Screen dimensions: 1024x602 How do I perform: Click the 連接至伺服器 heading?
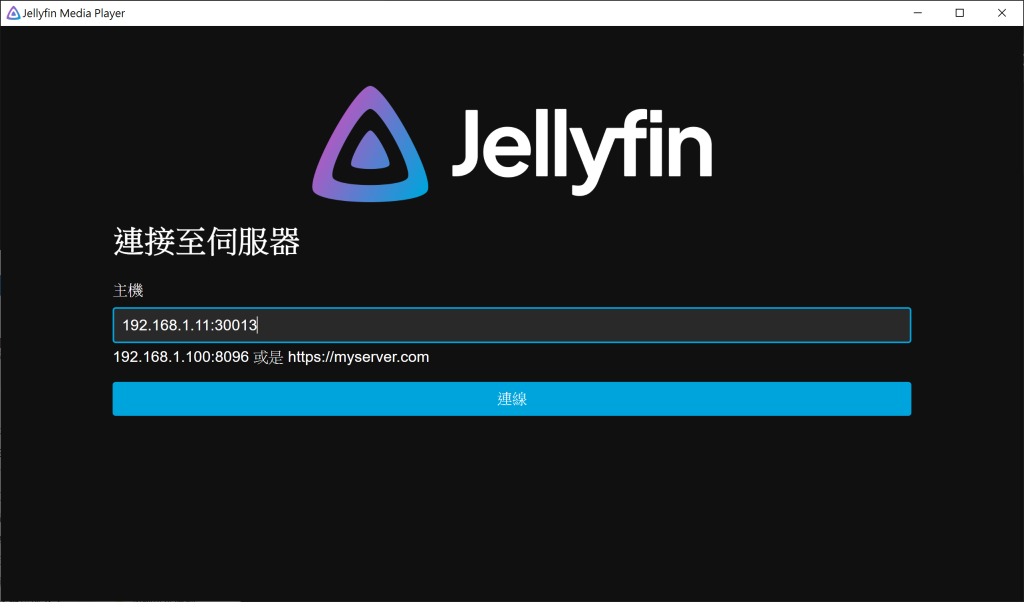coord(206,242)
